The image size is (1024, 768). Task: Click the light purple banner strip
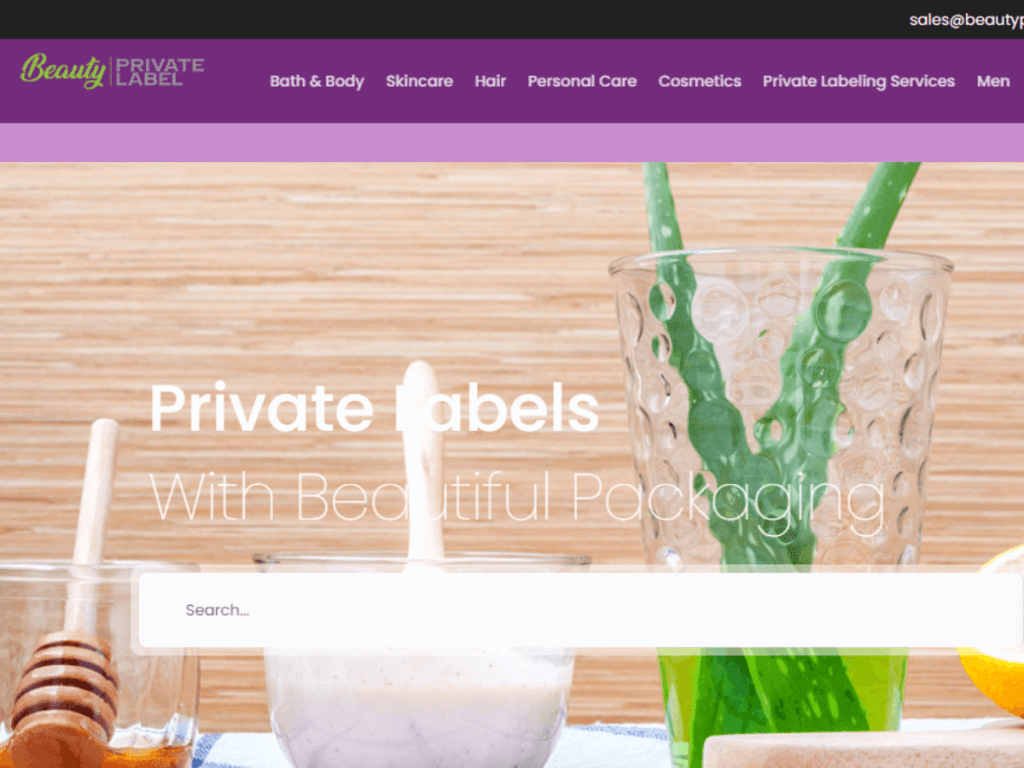(x=512, y=142)
